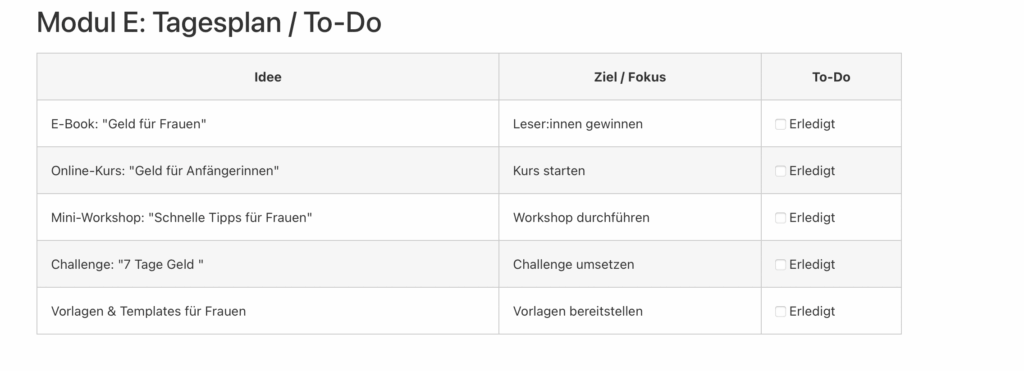Click the Idee column header

click(268, 77)
